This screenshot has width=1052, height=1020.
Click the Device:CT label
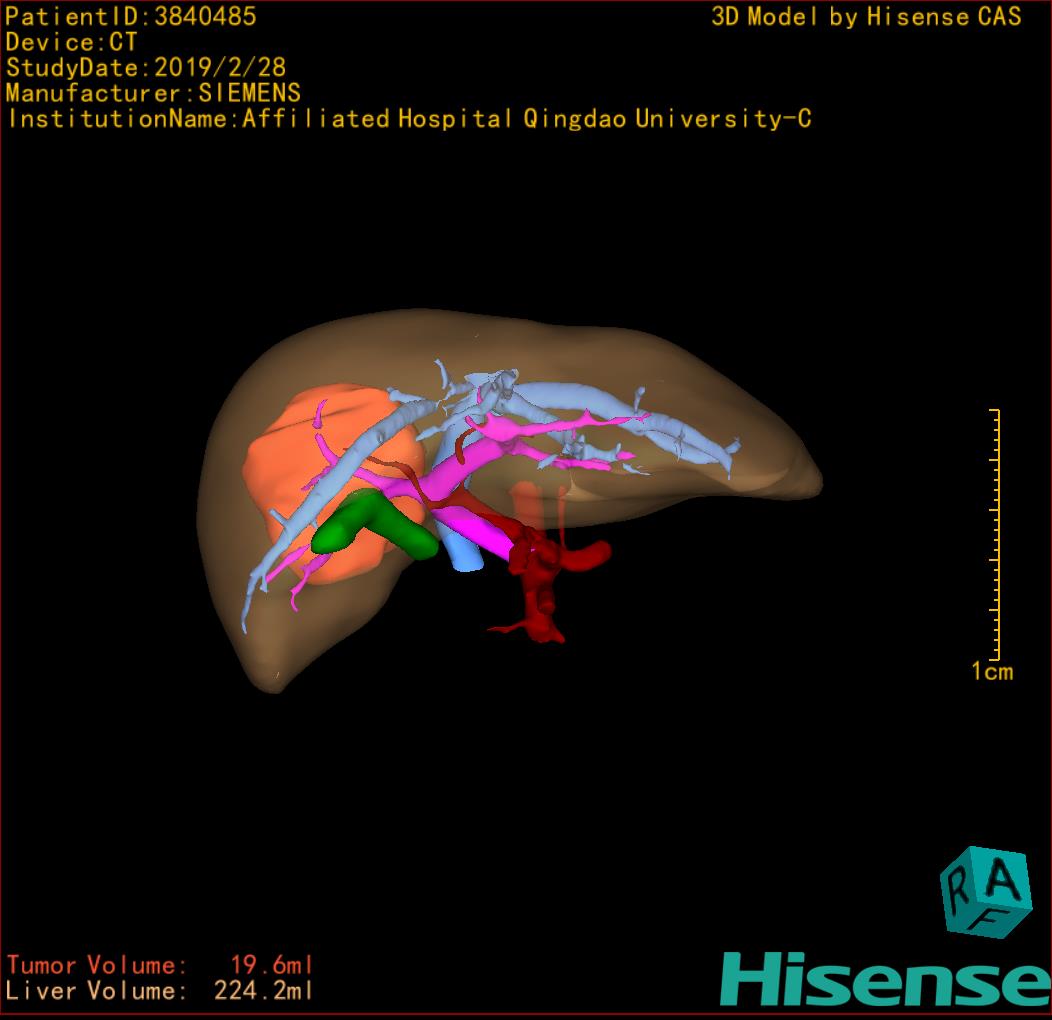click(x=72, y=42)
